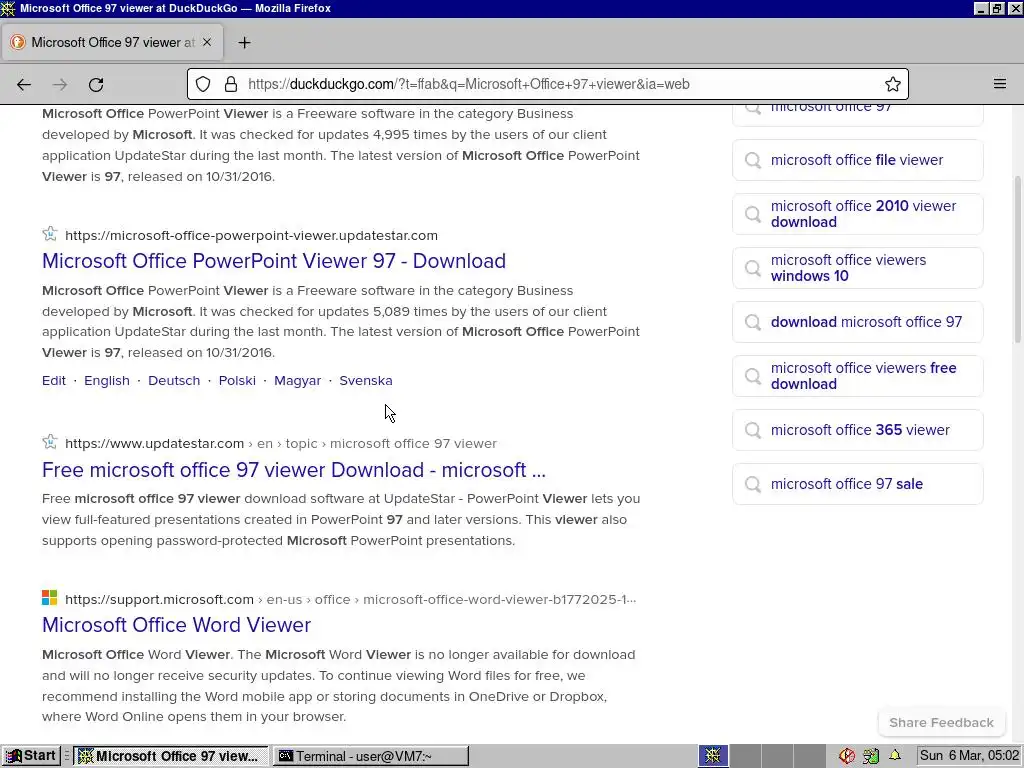
Task: Open the tracking protection shield icon
Action: pyautogui.click(x=203, y=84)
